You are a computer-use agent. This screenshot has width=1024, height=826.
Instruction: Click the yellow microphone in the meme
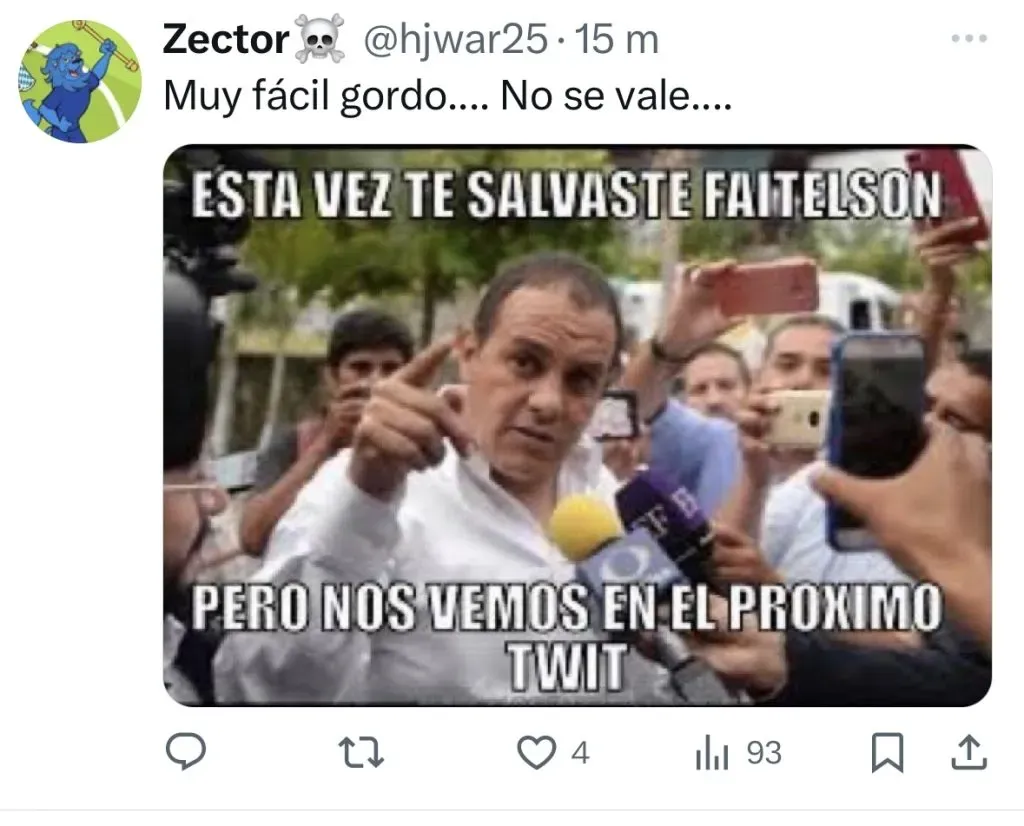pos(584,527)
